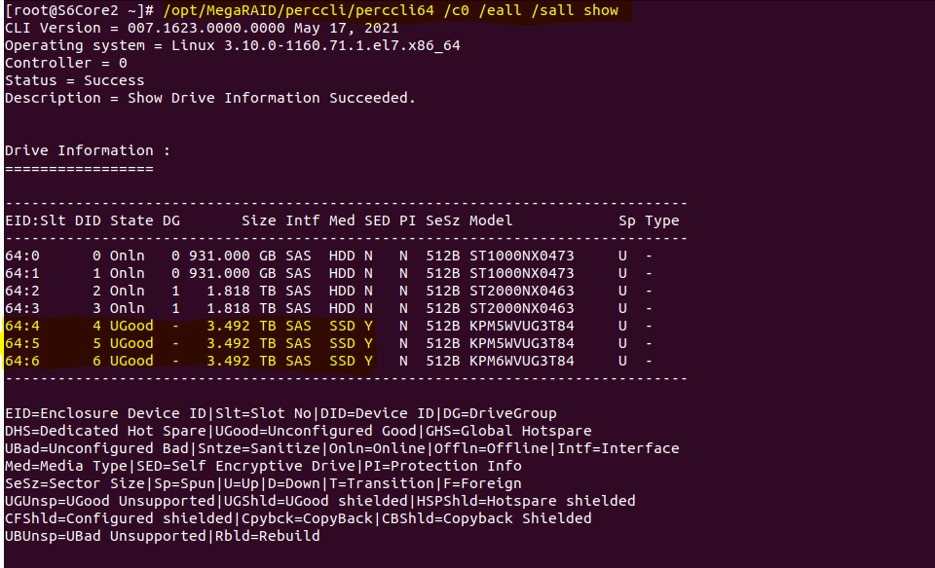Click the SED column header
Screen dimensions: 935x568
tap(377, 220)
